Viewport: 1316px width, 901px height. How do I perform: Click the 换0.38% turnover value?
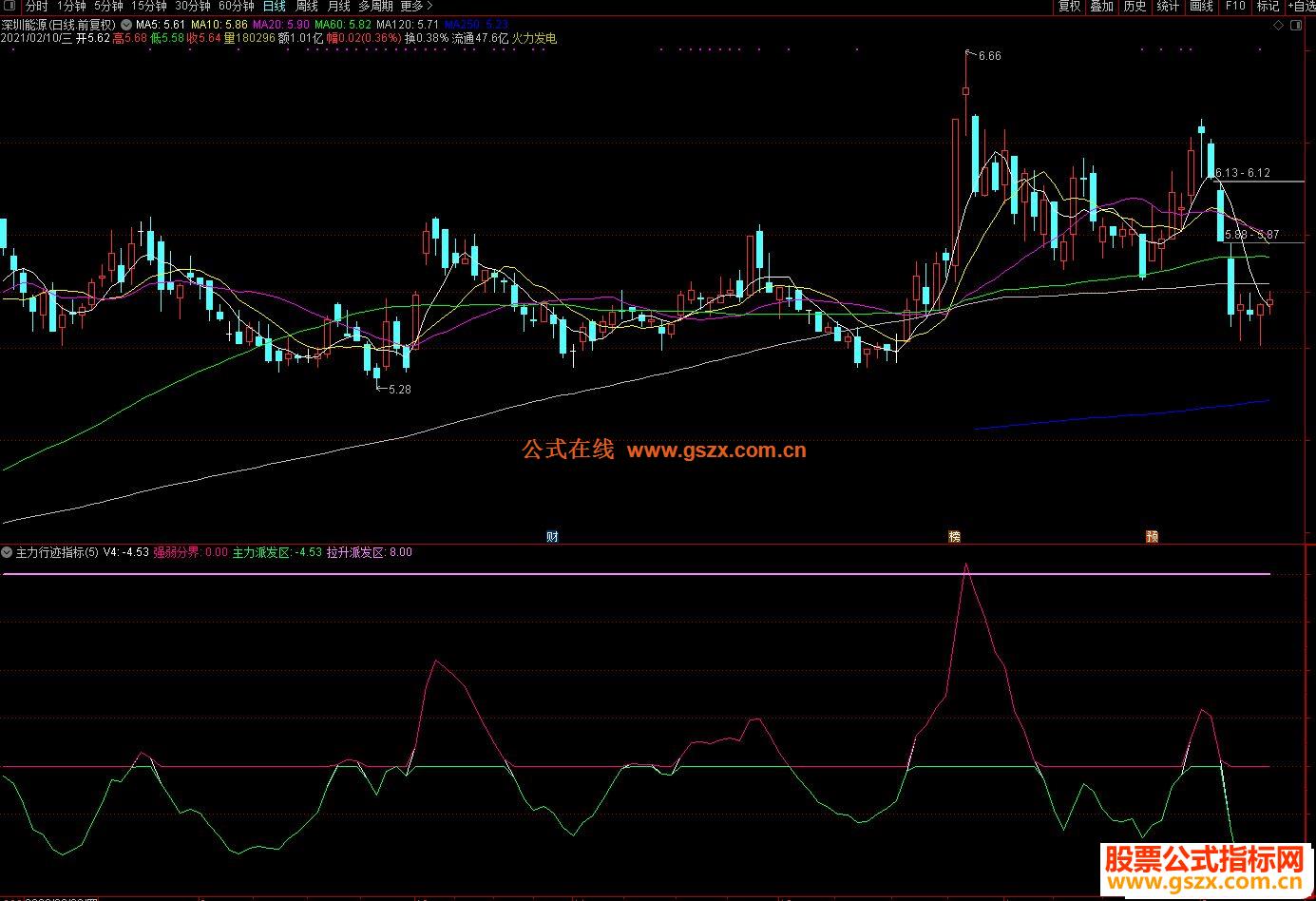pyautogui.click(x=427, y=39)
